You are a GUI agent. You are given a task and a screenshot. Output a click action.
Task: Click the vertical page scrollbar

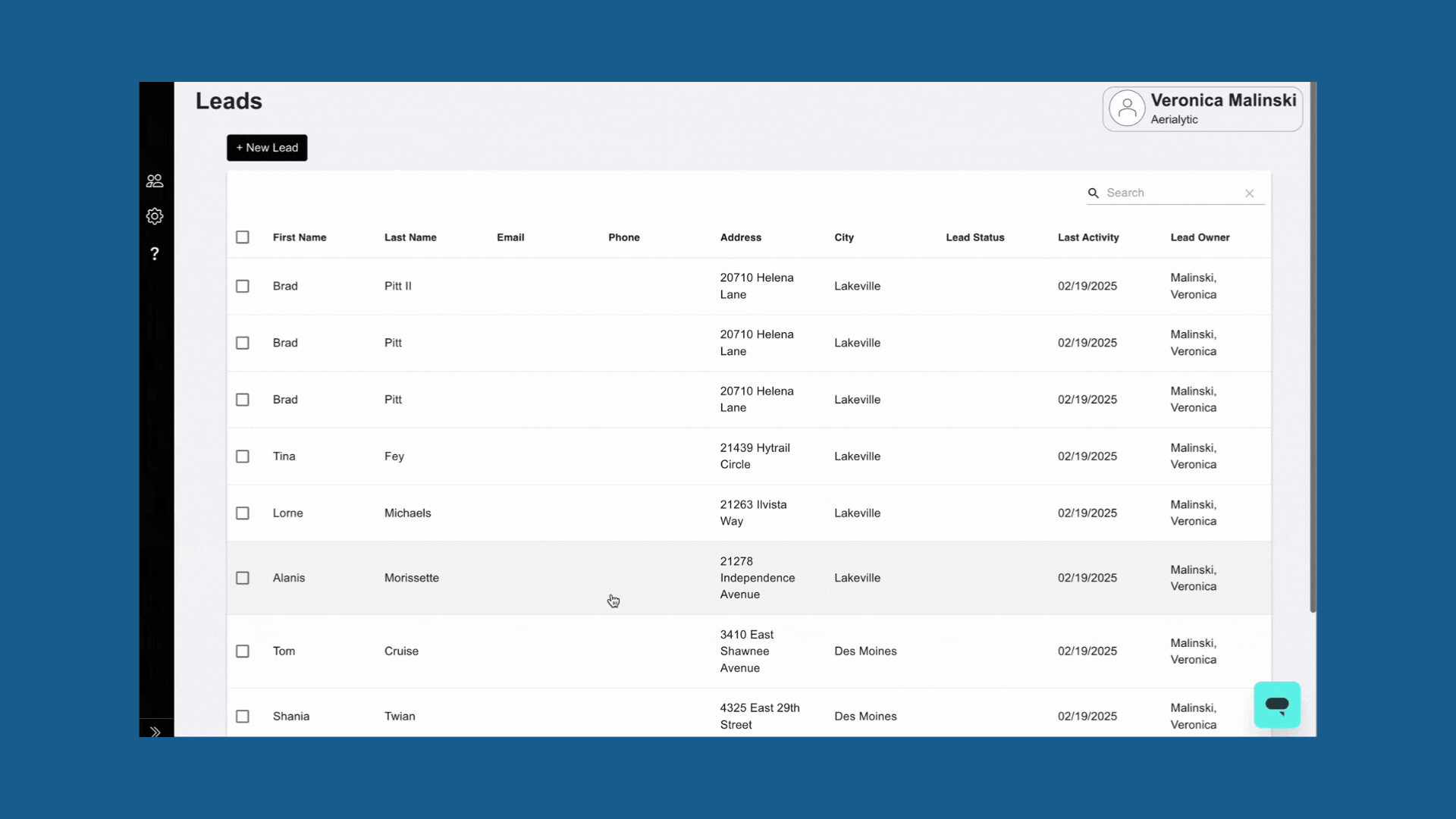pyautogui.click(x=1313, y=347)
